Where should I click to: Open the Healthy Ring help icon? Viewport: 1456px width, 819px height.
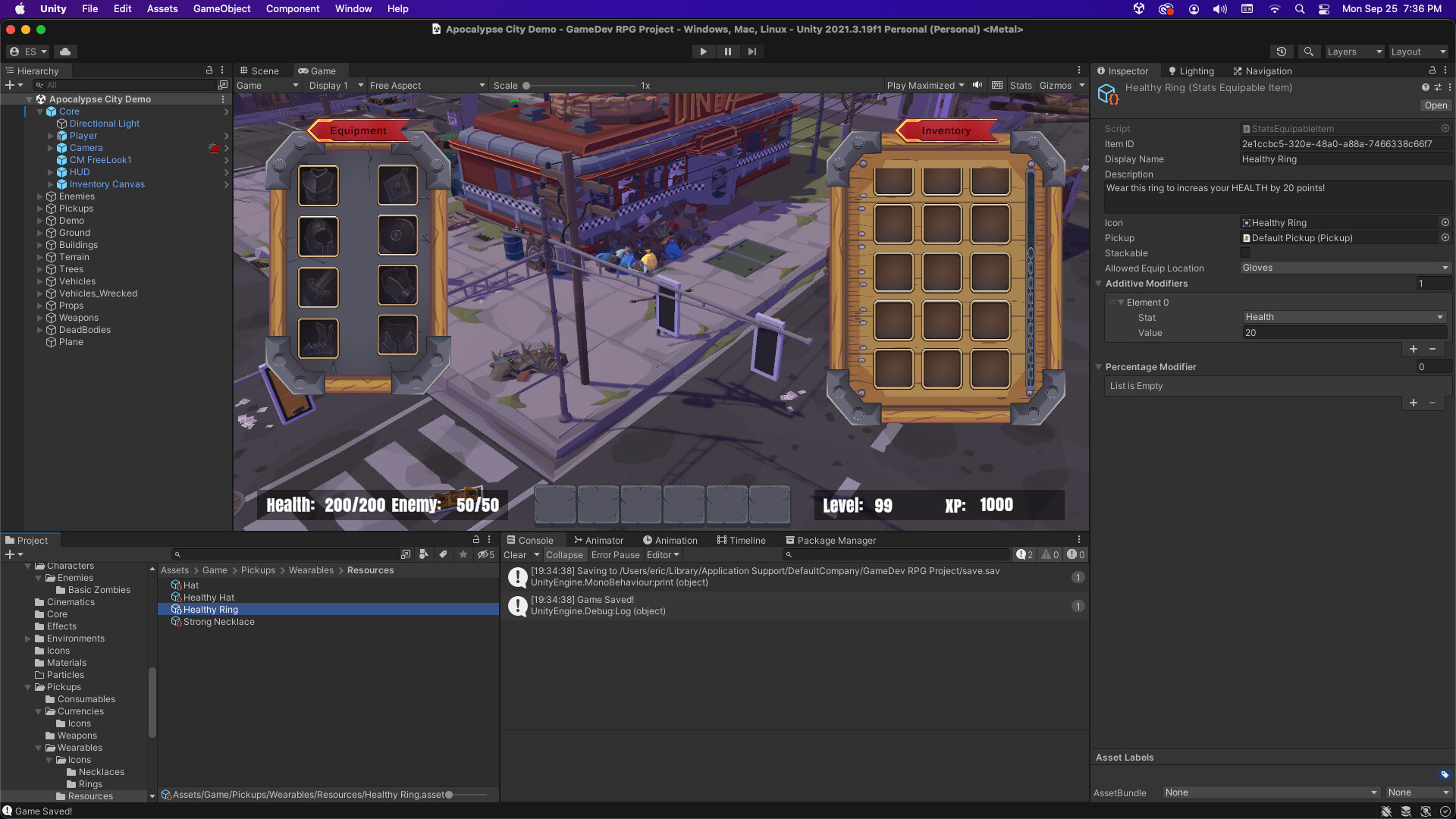pyautogui.click(x=1425, y=87)
